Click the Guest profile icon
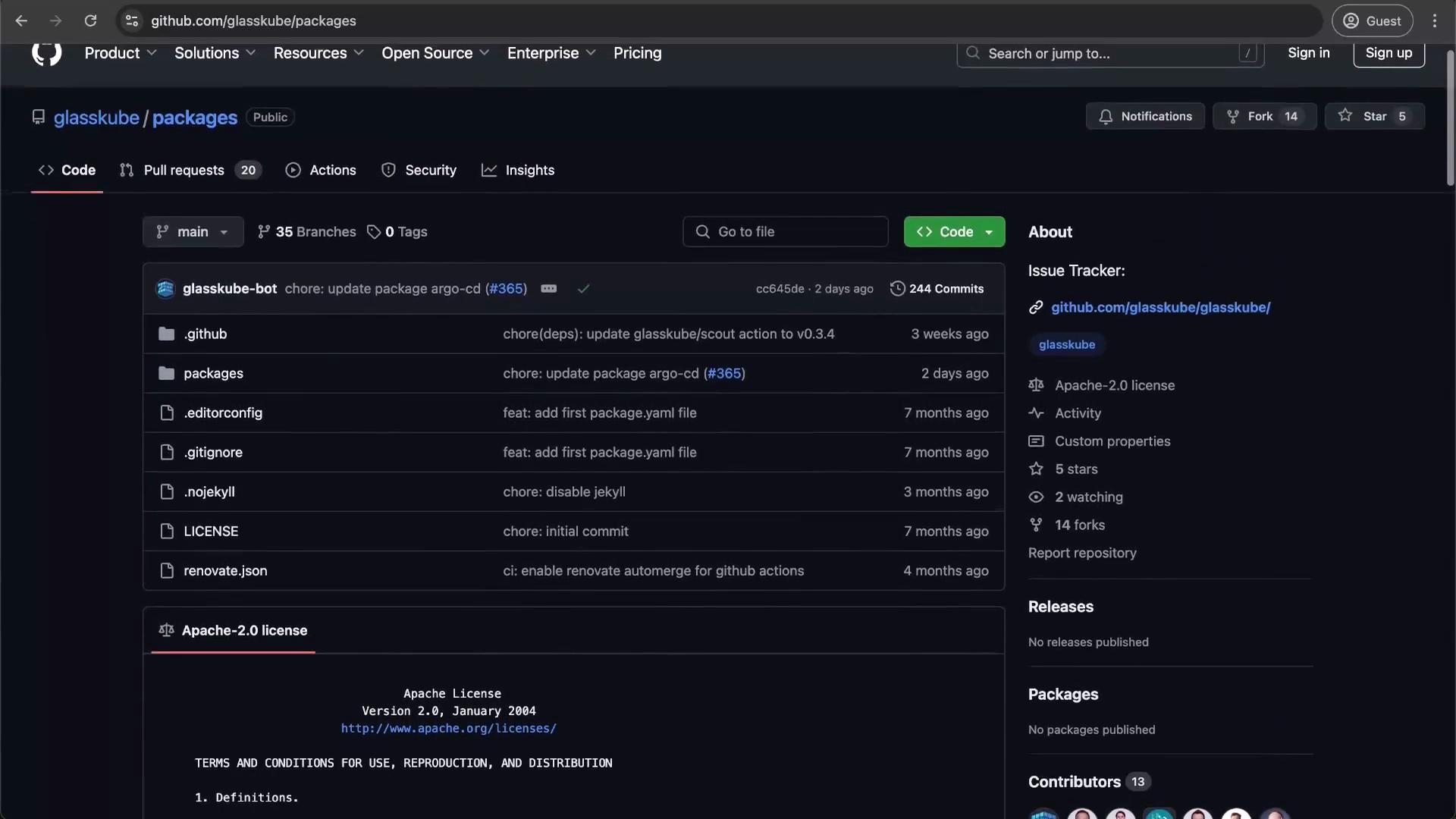This screenshot has height=819, width=1456. pos(1351,20)
